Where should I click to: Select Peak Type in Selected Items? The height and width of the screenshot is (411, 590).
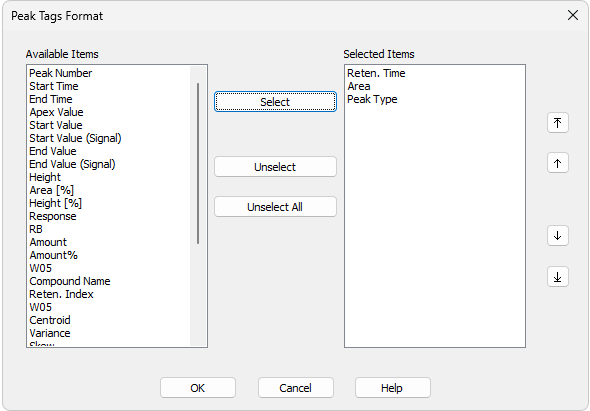click(372, 99)
